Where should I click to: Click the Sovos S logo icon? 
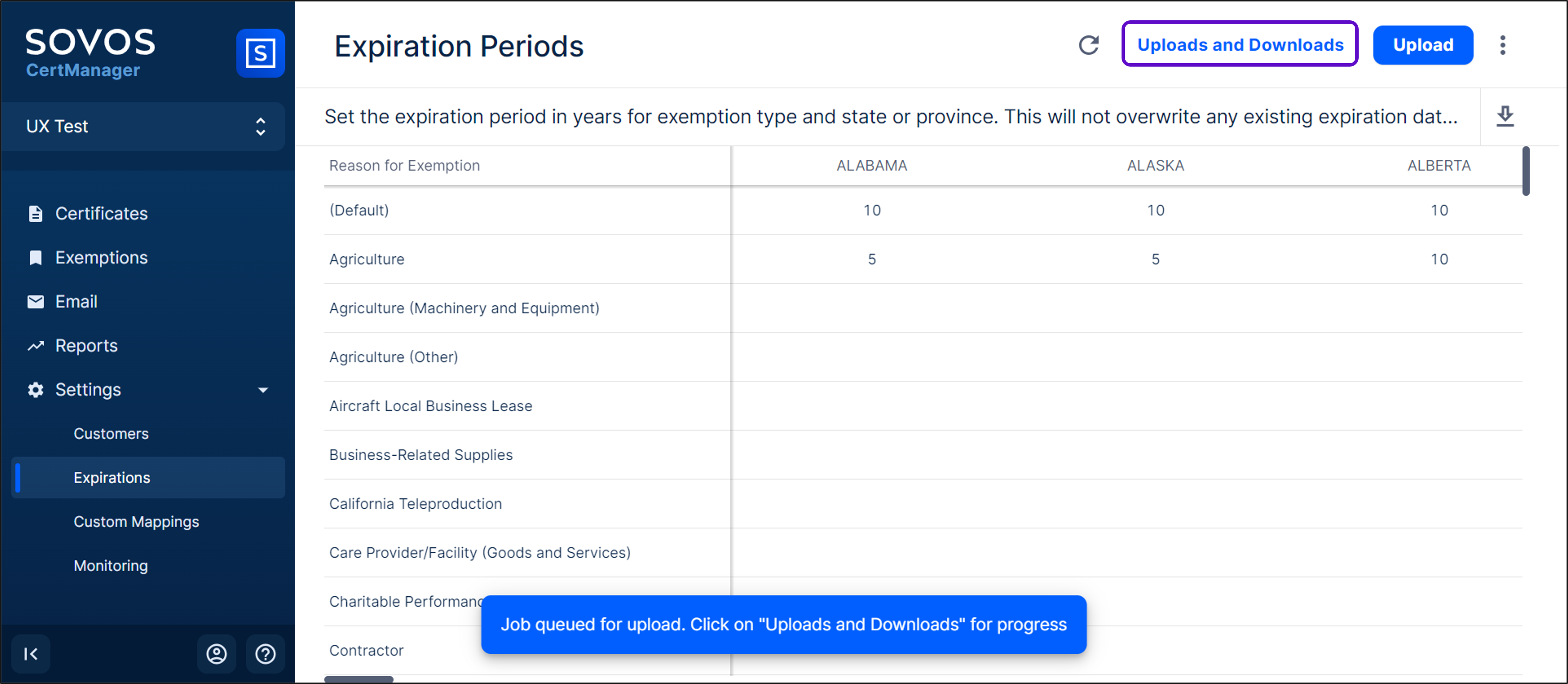click(x=260, y=53)
